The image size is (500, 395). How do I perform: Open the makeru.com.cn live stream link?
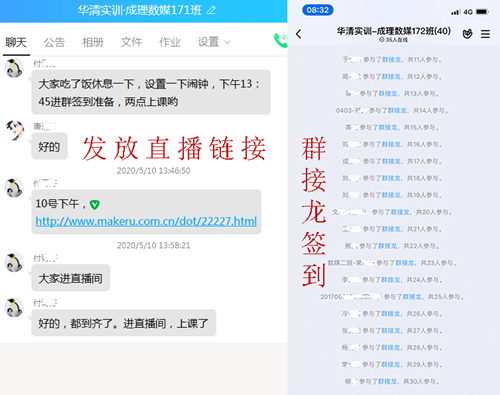pos(146,221)
